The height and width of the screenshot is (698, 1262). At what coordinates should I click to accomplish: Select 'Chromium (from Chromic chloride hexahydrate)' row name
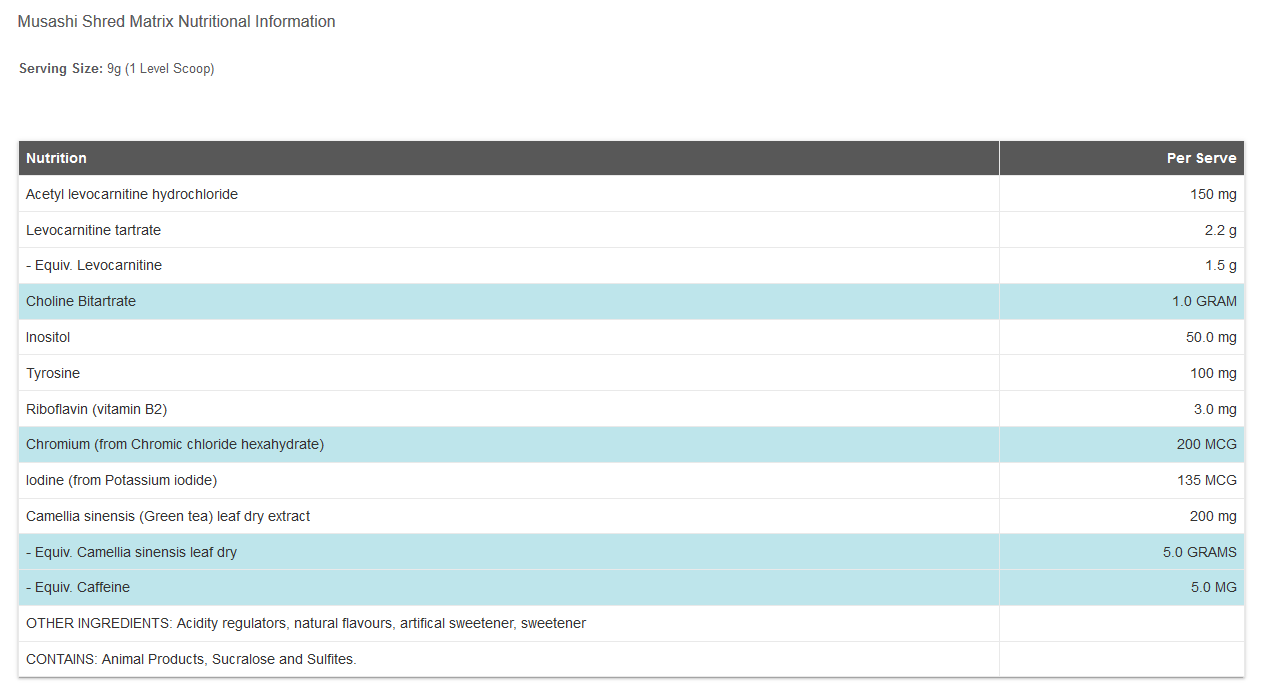pos(175,444)
